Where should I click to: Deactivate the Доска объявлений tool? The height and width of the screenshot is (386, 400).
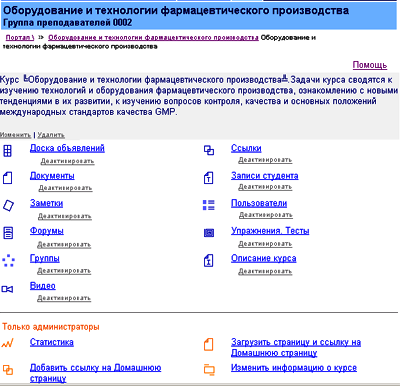point(67,161)
